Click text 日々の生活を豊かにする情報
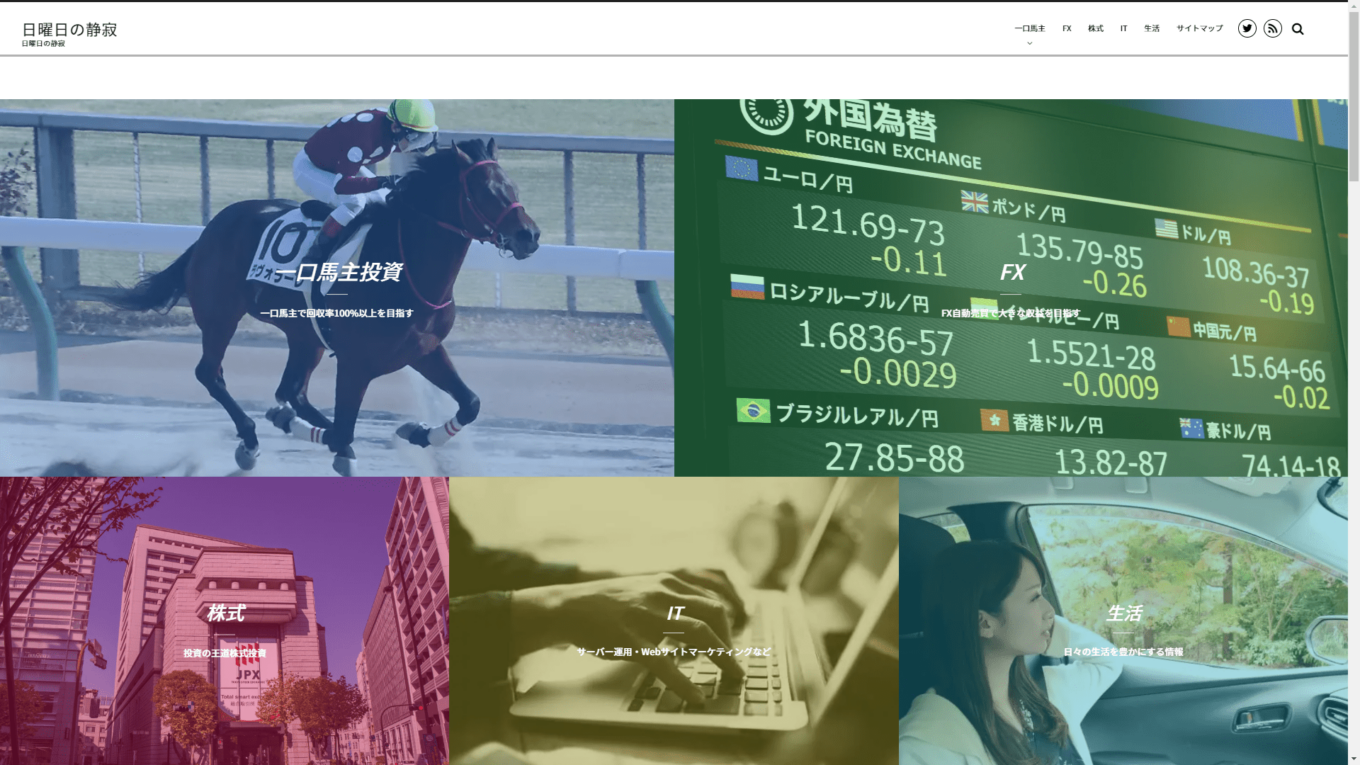Screen dimensions: 1360x765 pyautogui.click(x=1123, y=652)
